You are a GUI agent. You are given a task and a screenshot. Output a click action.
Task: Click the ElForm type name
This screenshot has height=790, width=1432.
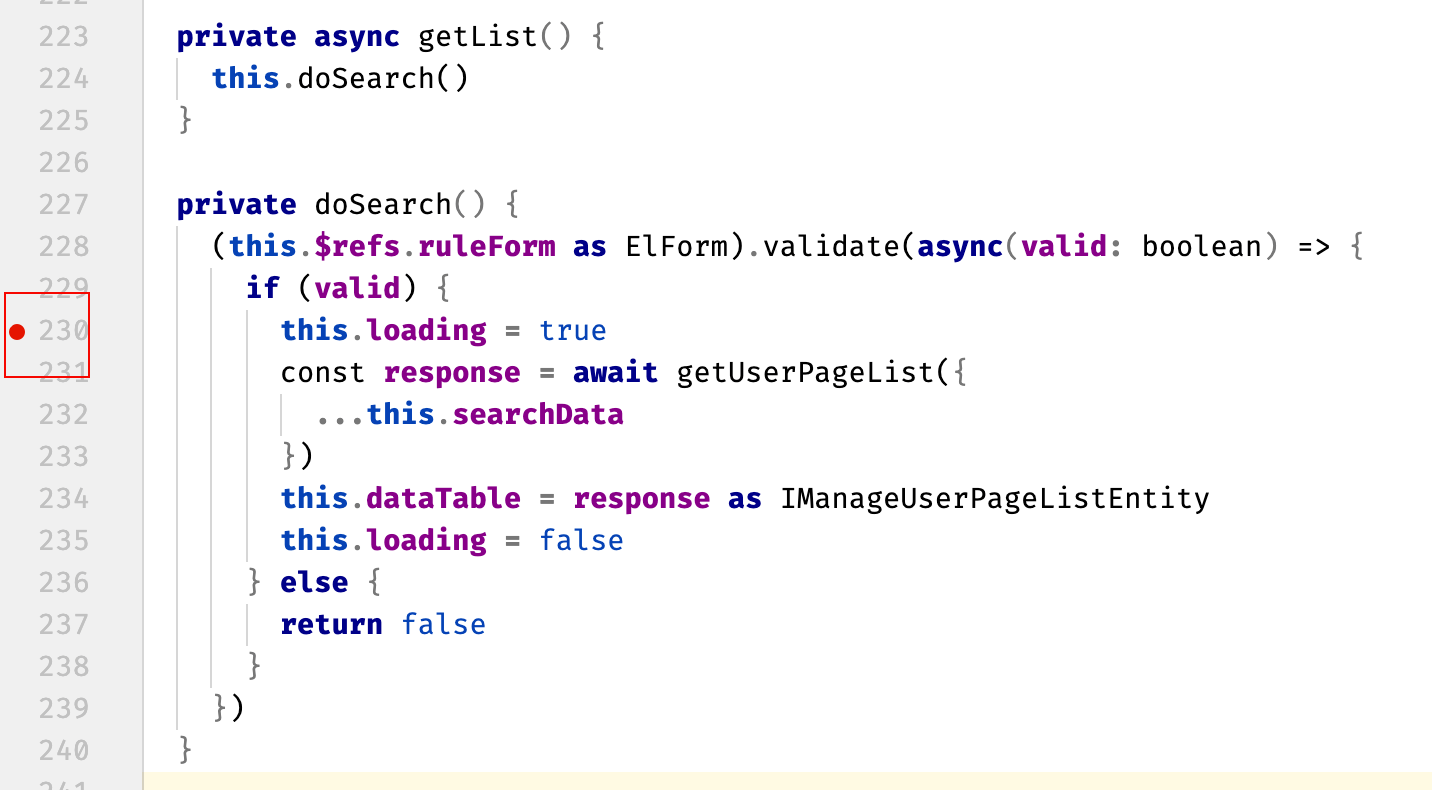point(675,247)
